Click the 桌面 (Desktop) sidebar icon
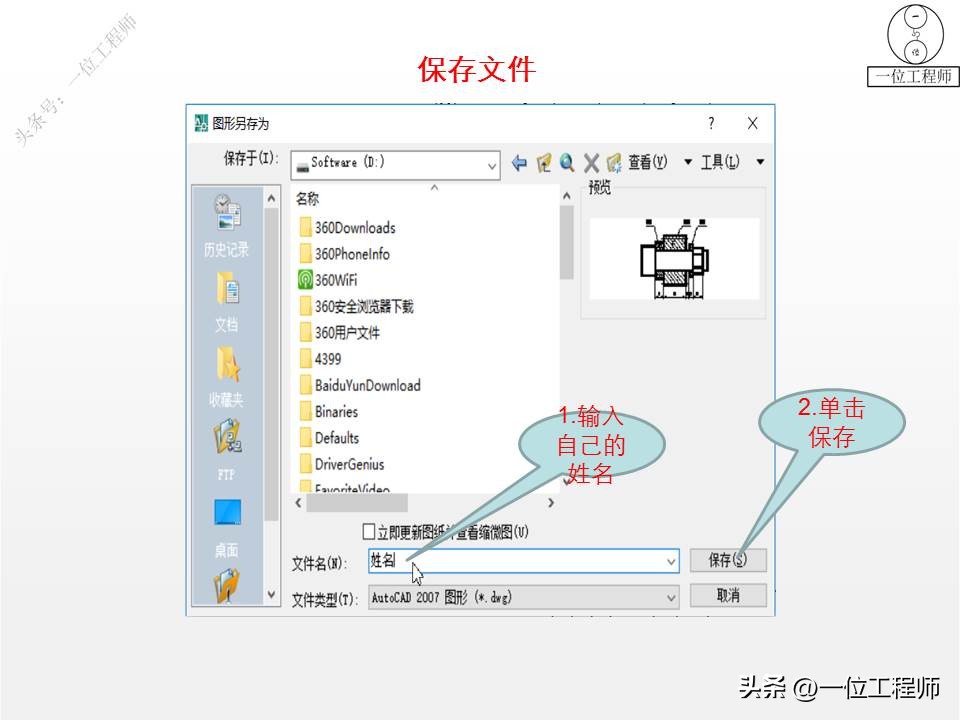 (228, 512)
